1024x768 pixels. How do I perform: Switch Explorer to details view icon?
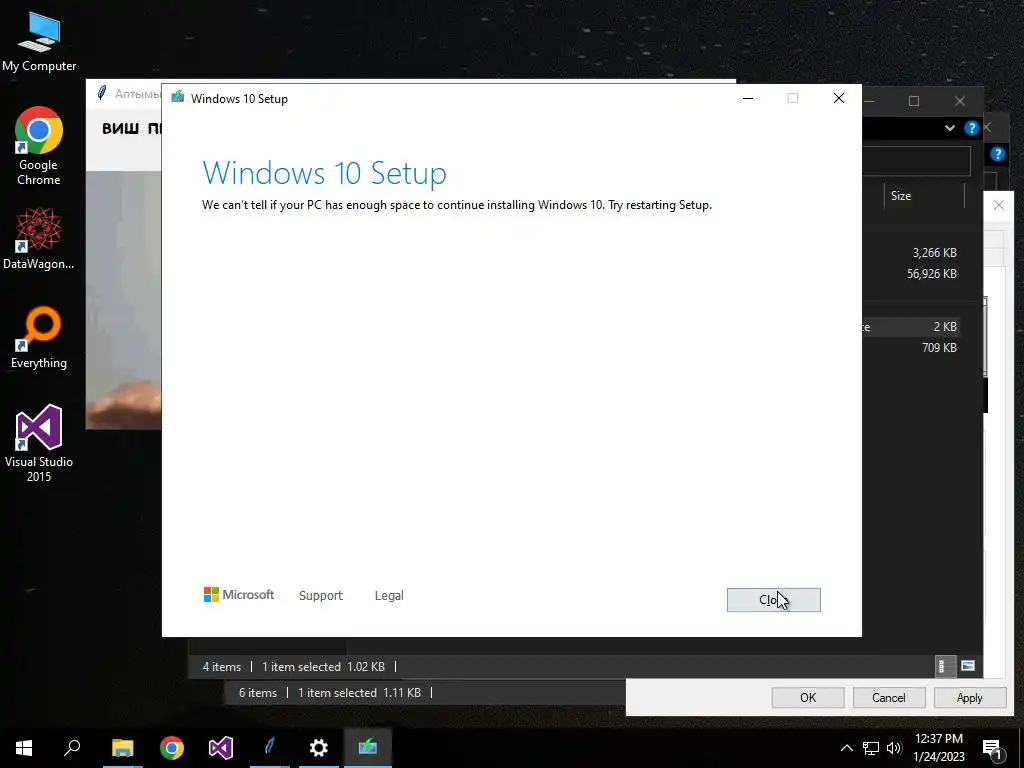(944, 666)
